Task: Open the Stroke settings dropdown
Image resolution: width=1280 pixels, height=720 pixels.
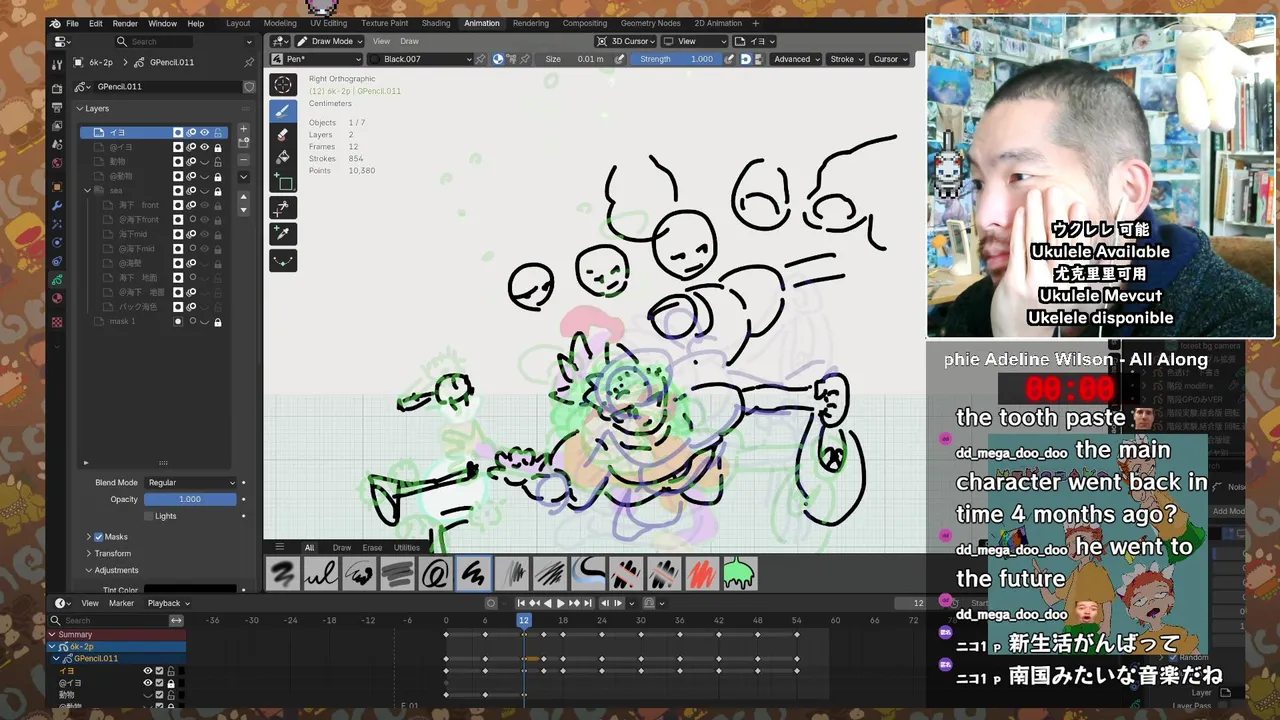Action: click(x=847, y=59)
